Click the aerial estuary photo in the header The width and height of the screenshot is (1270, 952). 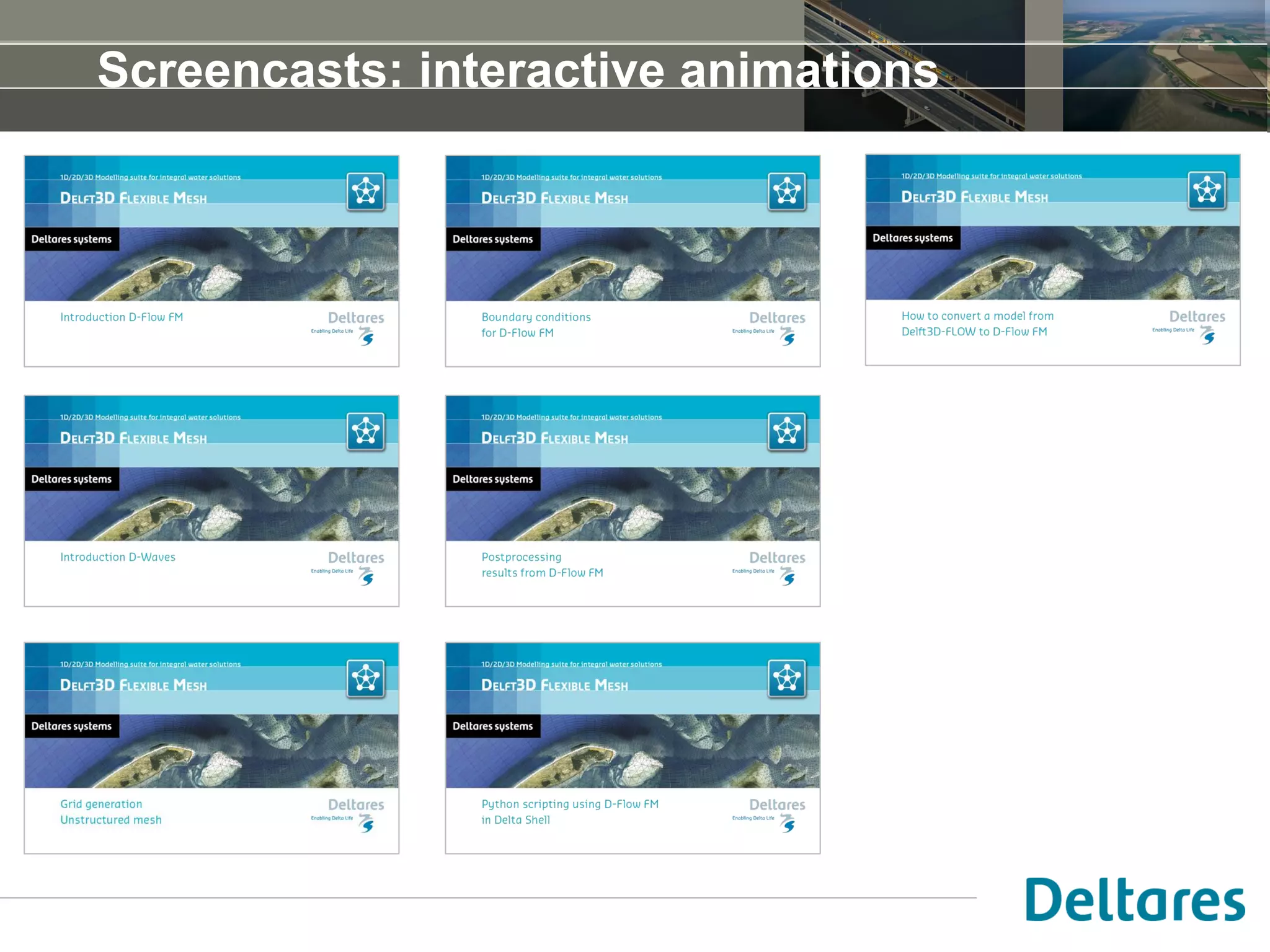click(1165, 66)
